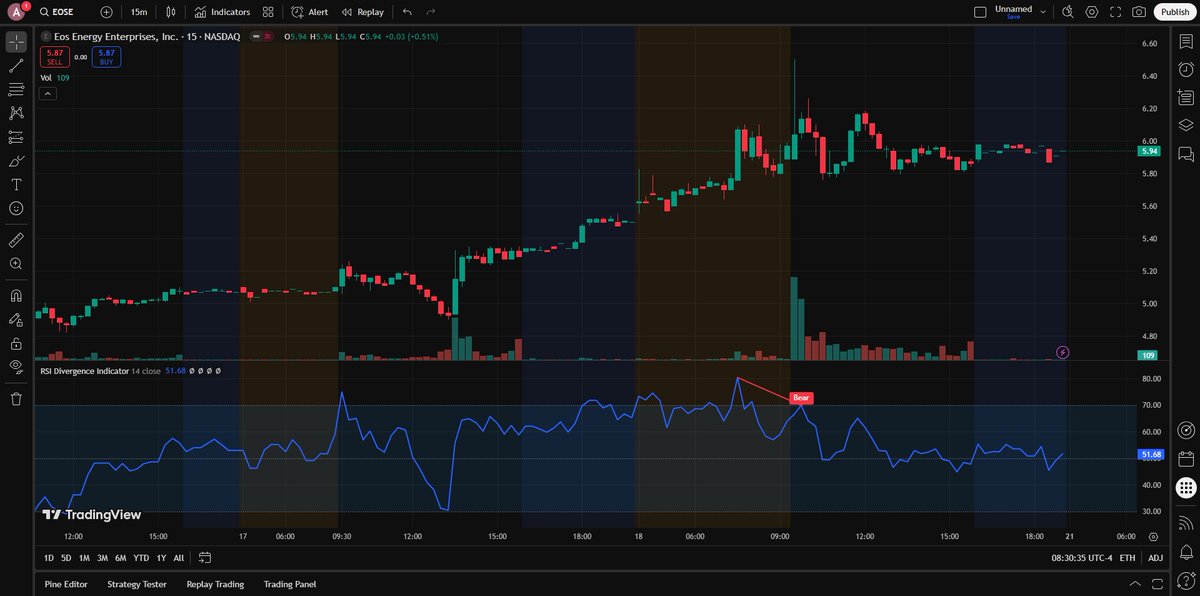Open the user profile avatar menu

click(x=16, y=12)
